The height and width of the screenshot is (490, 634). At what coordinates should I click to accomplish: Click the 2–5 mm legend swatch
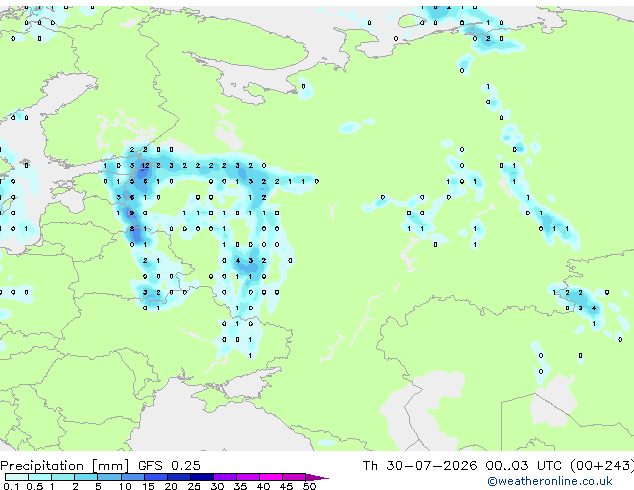86,477
